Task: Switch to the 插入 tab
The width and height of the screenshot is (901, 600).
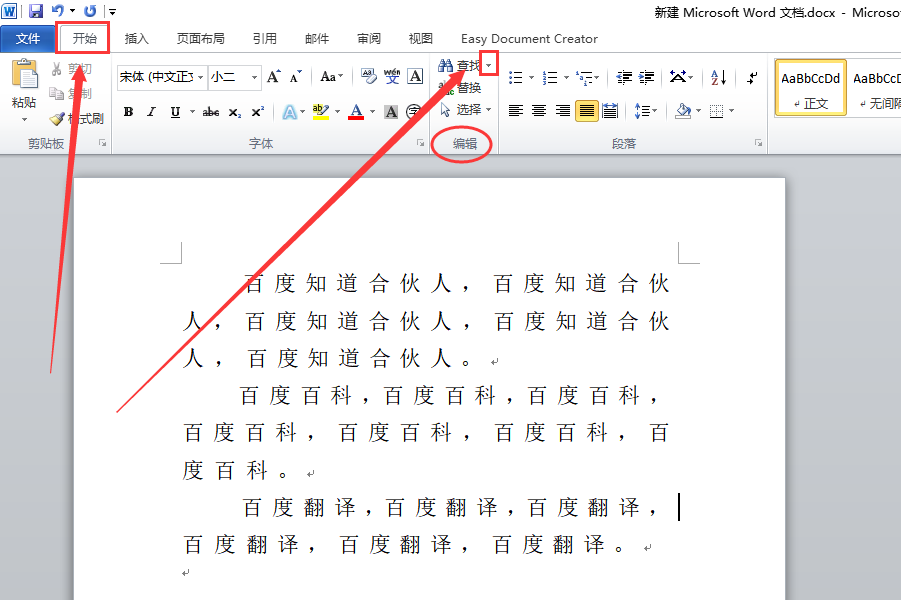Action: click(136, 39)
